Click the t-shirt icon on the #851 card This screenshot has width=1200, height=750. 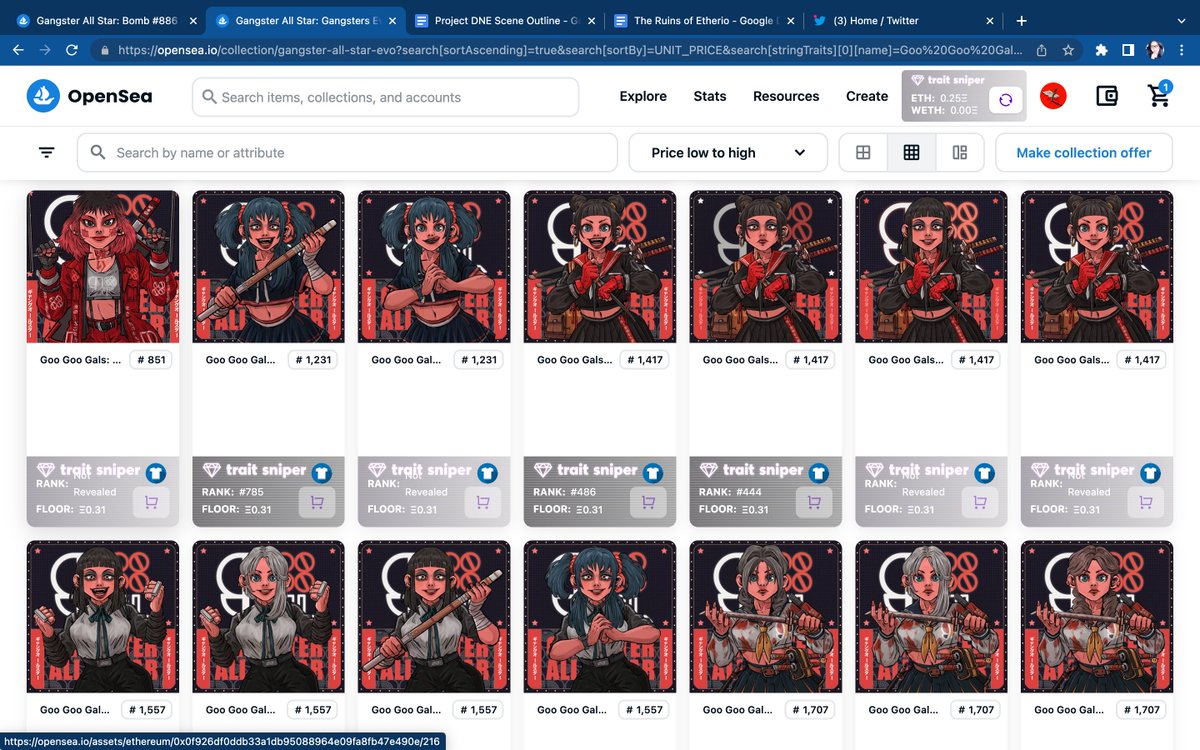(x=155, y=473)
